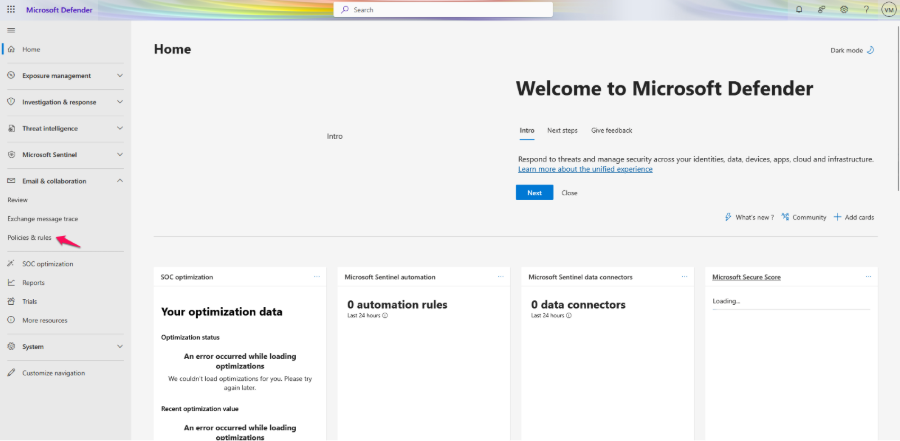Click the Customize navigation pencil icon

pyautogui.click(x=11, y=373)
